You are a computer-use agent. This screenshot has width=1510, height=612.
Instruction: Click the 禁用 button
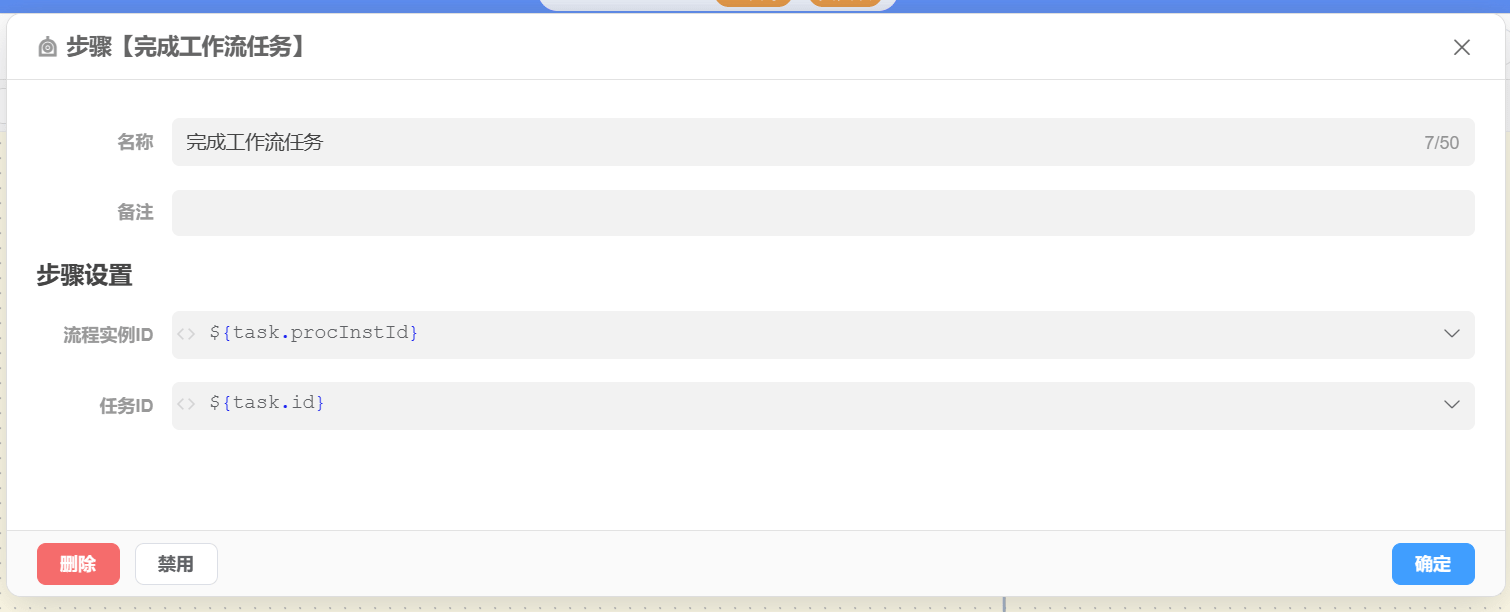[x=176, y=564]
